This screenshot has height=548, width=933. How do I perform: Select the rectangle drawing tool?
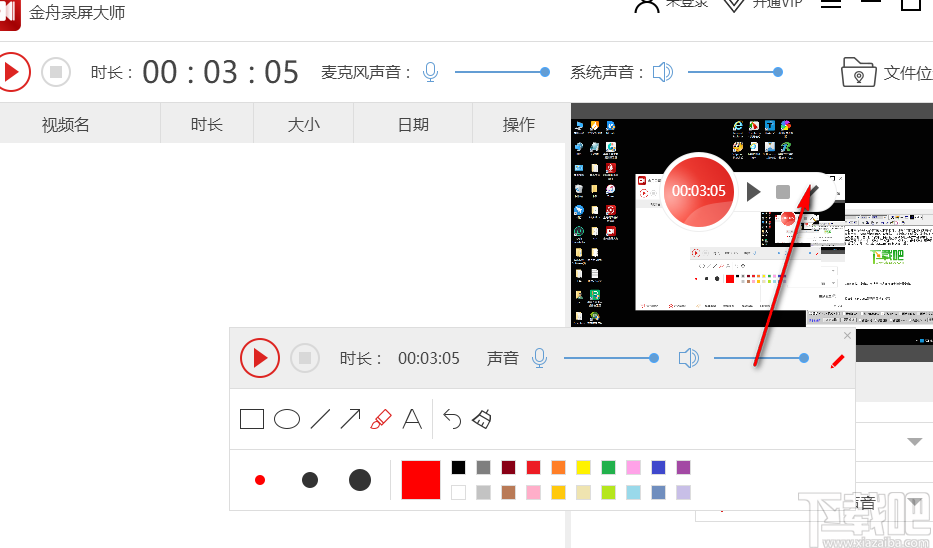tap(252, 419)
